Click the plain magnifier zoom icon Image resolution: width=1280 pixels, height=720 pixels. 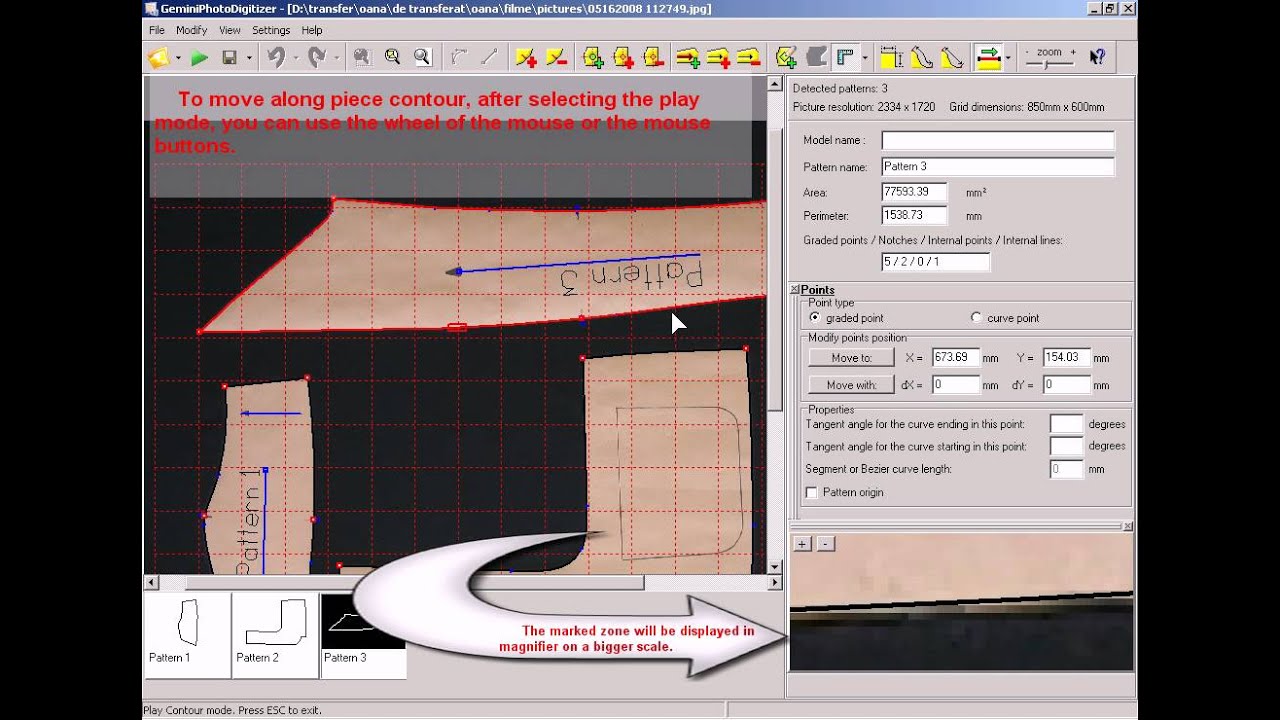point(422,58)
